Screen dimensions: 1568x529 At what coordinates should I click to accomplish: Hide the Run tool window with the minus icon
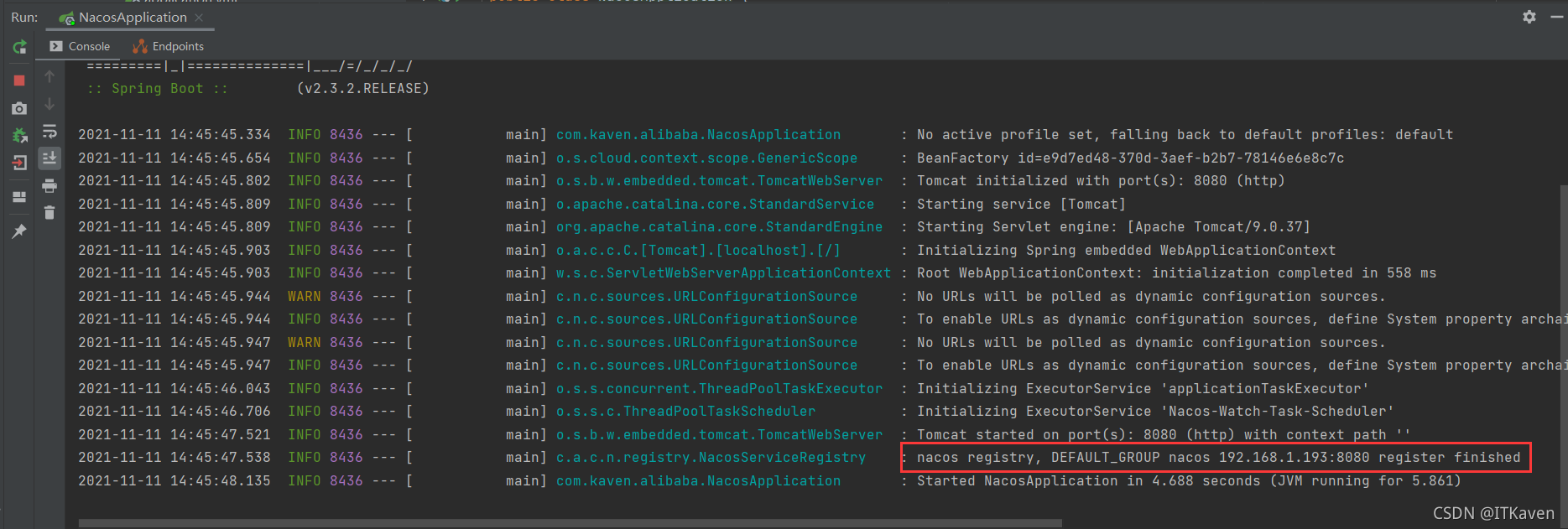(1556, 17)
